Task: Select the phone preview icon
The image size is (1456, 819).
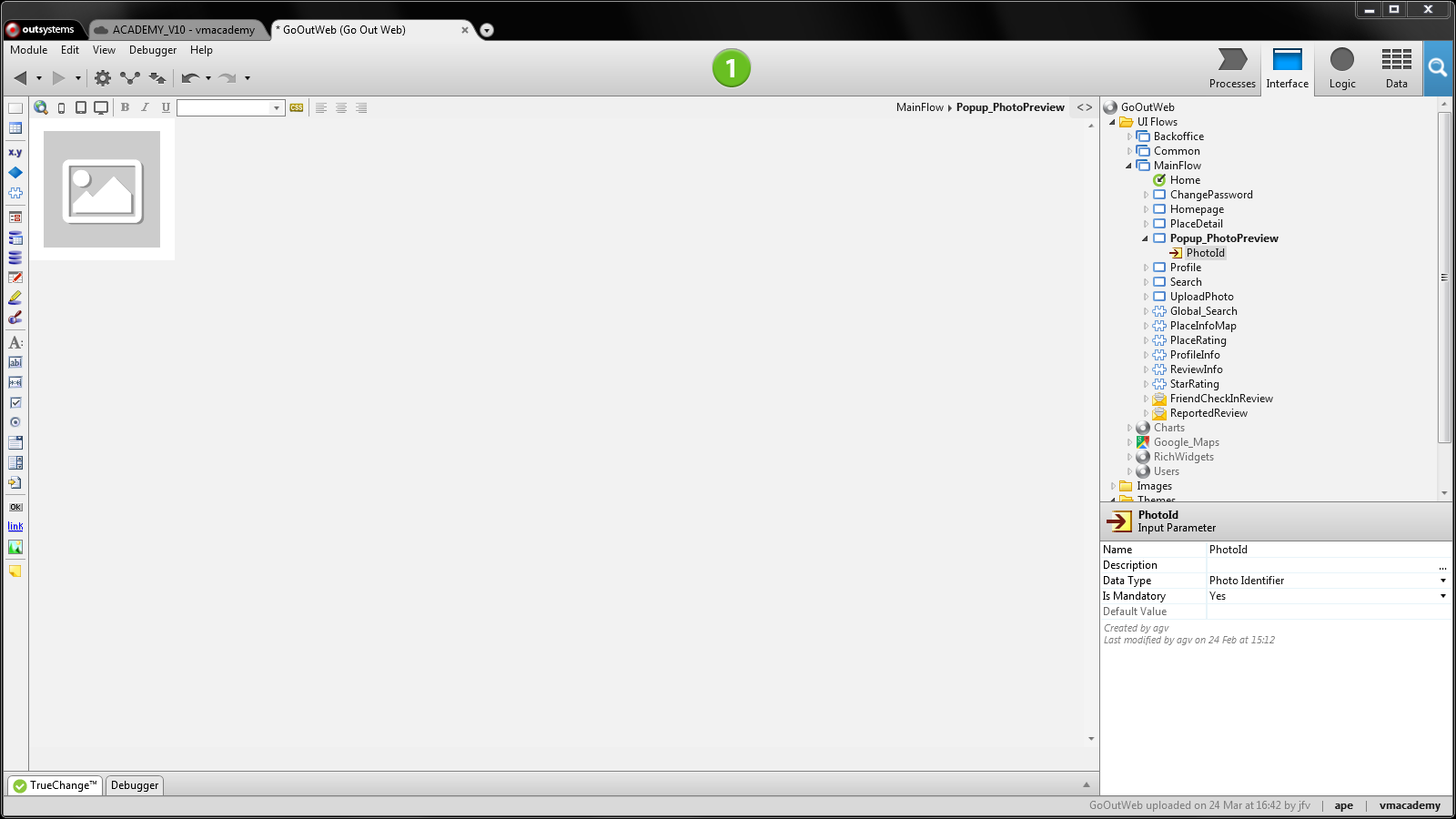Action: [61, 107]
